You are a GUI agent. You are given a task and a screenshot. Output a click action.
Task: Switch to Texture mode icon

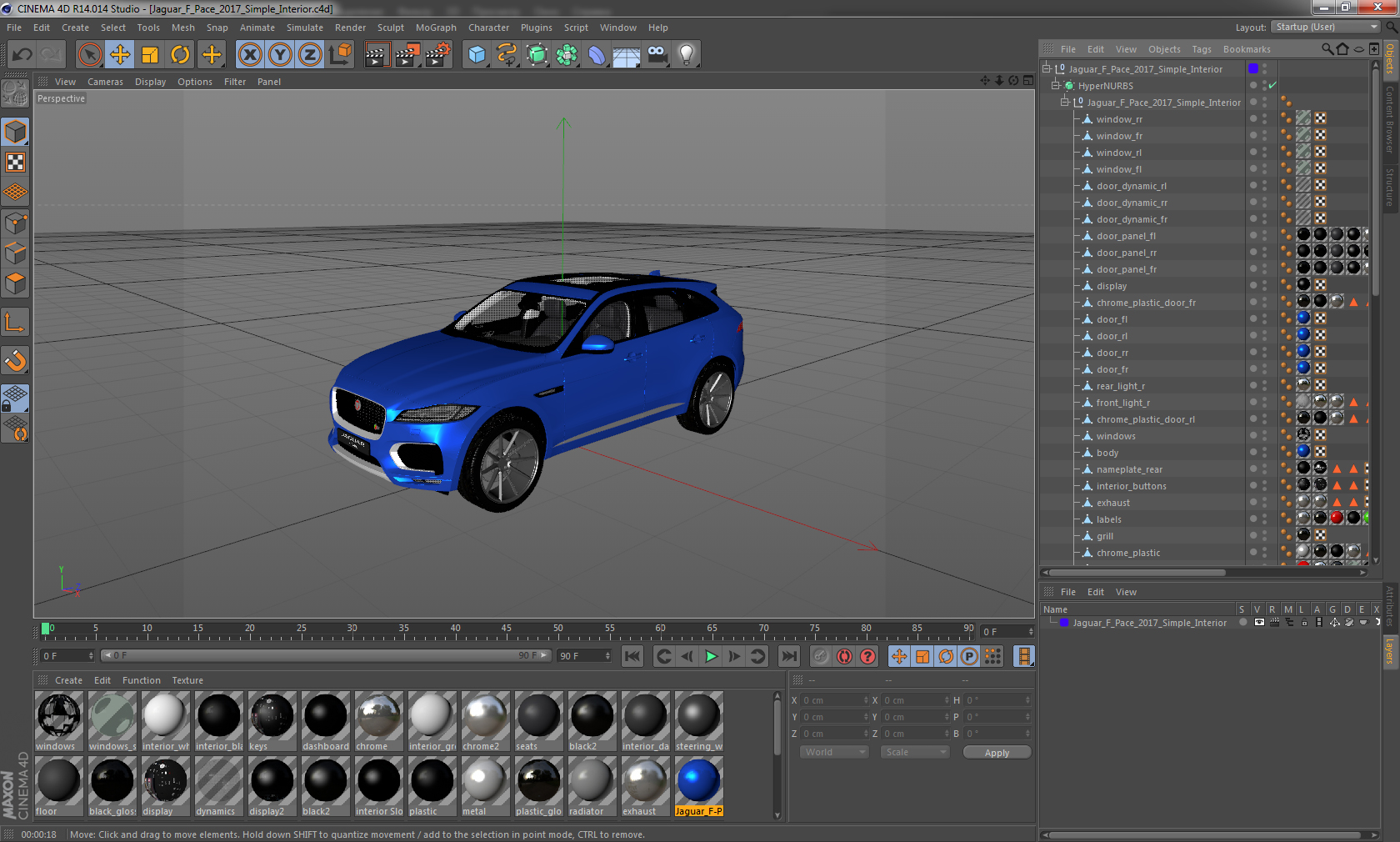[x=16, y=163]
